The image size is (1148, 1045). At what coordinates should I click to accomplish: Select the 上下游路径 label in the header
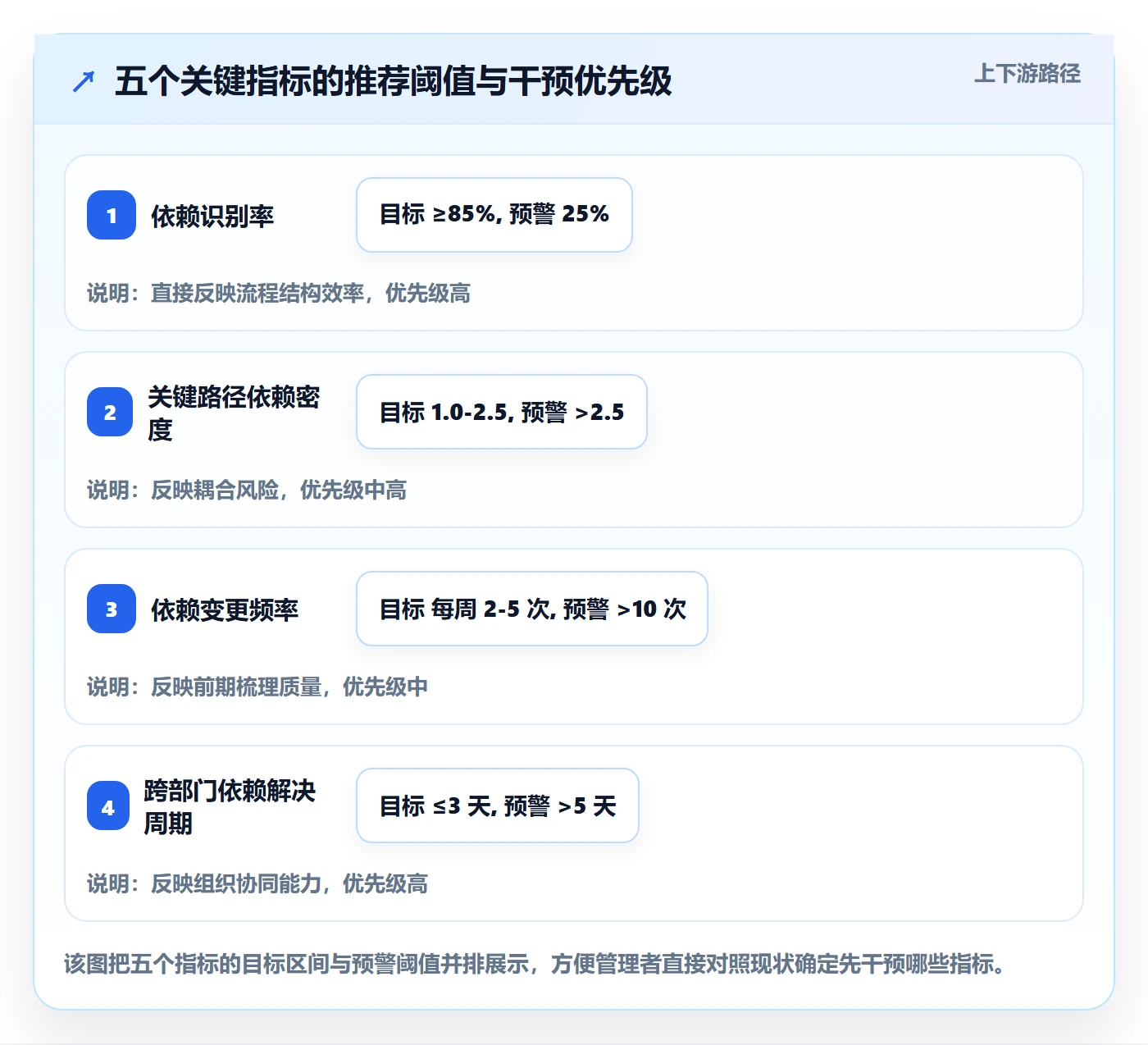[1027, 74]
